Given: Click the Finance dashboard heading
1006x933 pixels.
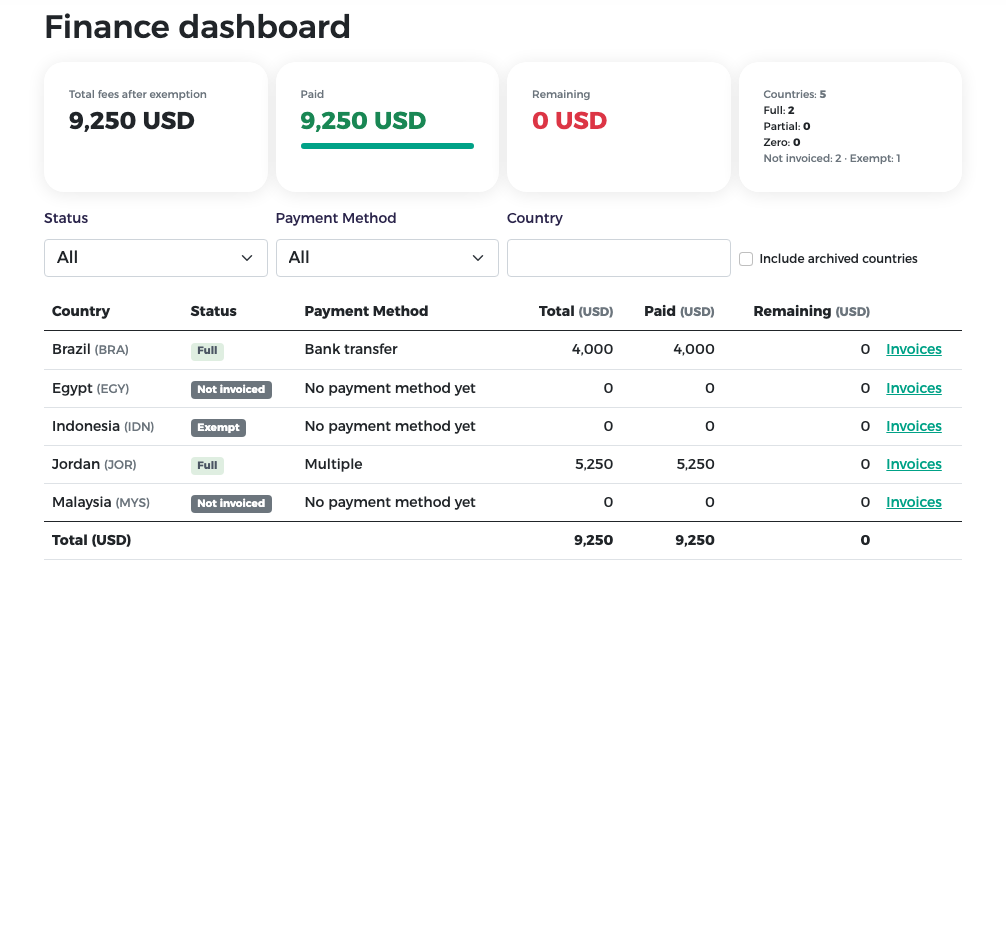Looking at the screenshot, I should tap(197, 27).
